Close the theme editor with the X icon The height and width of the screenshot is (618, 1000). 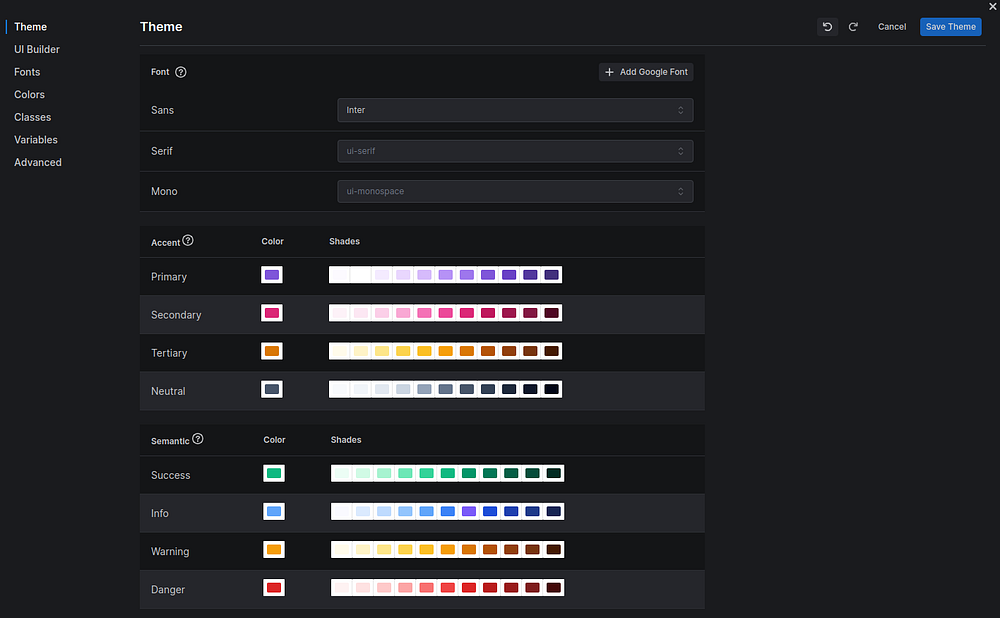[x=992, y=7]
